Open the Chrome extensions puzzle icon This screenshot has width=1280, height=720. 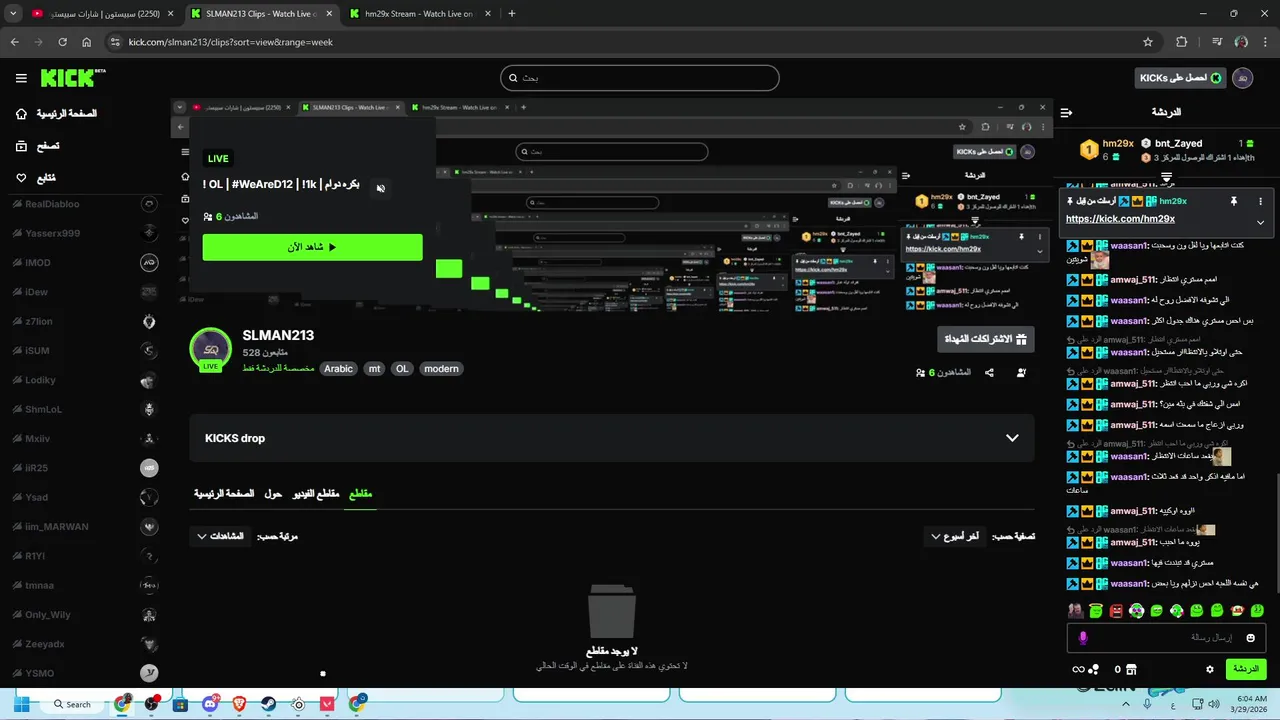pyautogui.click(x=1182, y=42)
